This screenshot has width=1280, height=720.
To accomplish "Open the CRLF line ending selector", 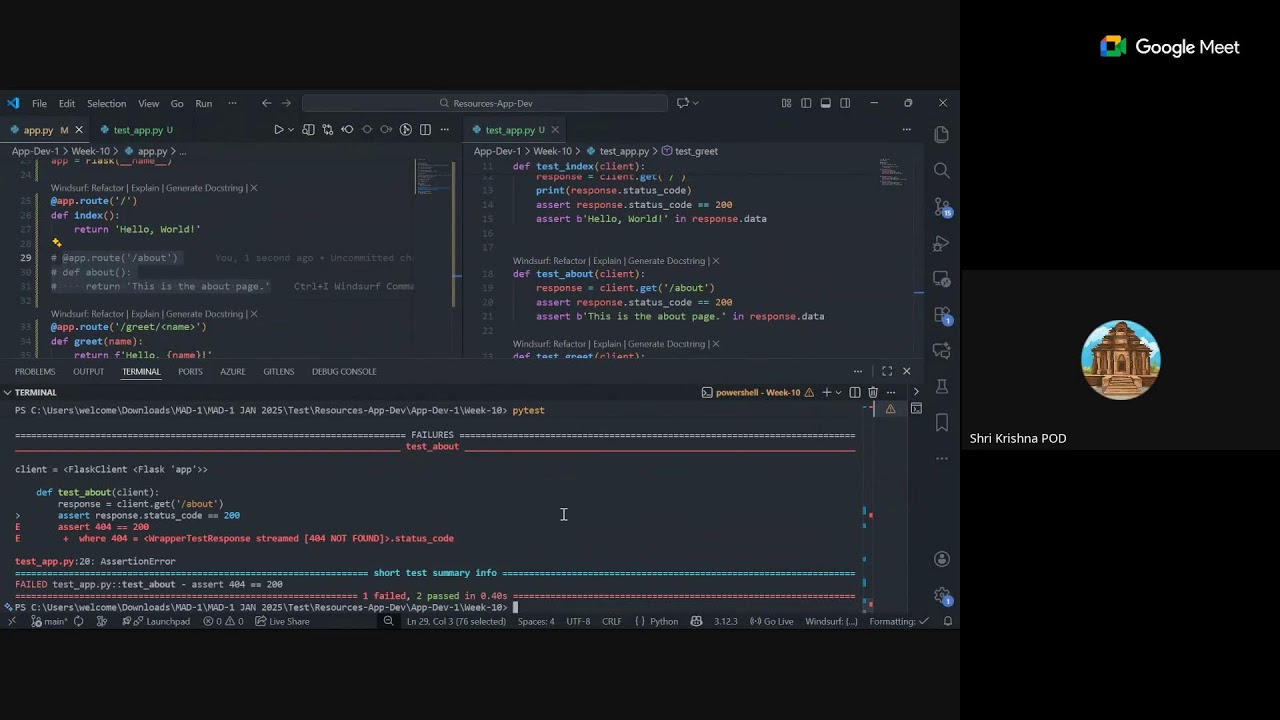I will point(612,622).
